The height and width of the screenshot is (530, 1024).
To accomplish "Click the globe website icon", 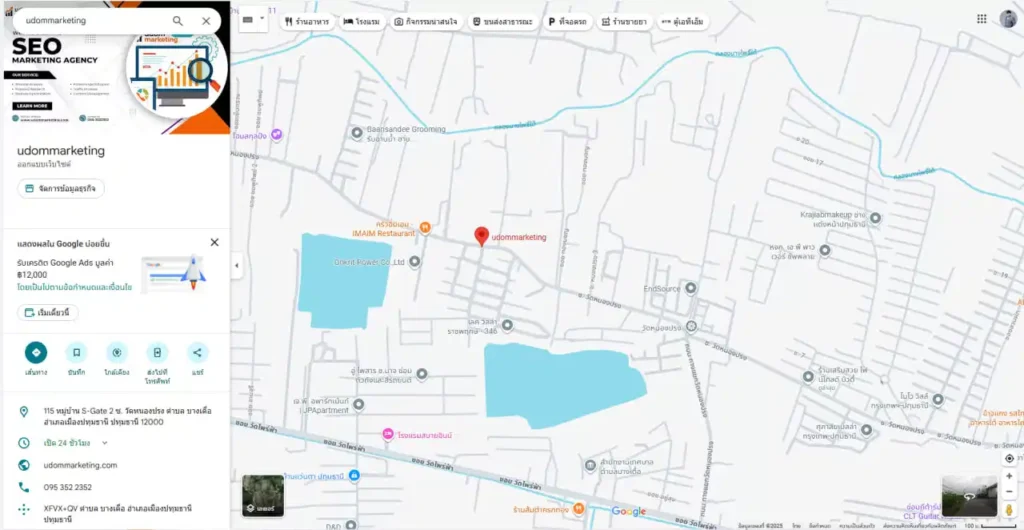I will click(24, 465).
